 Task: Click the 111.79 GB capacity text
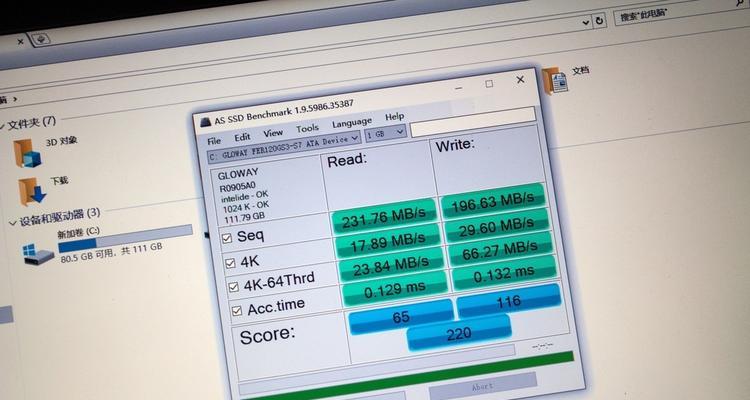(x=244, y=218)
